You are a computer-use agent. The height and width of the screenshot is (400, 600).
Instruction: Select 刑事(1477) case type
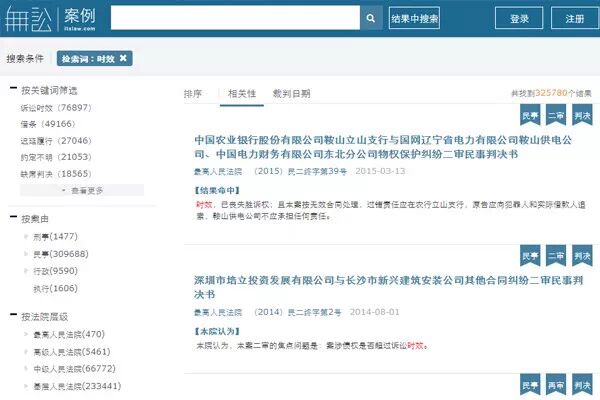tap(55, 237)
